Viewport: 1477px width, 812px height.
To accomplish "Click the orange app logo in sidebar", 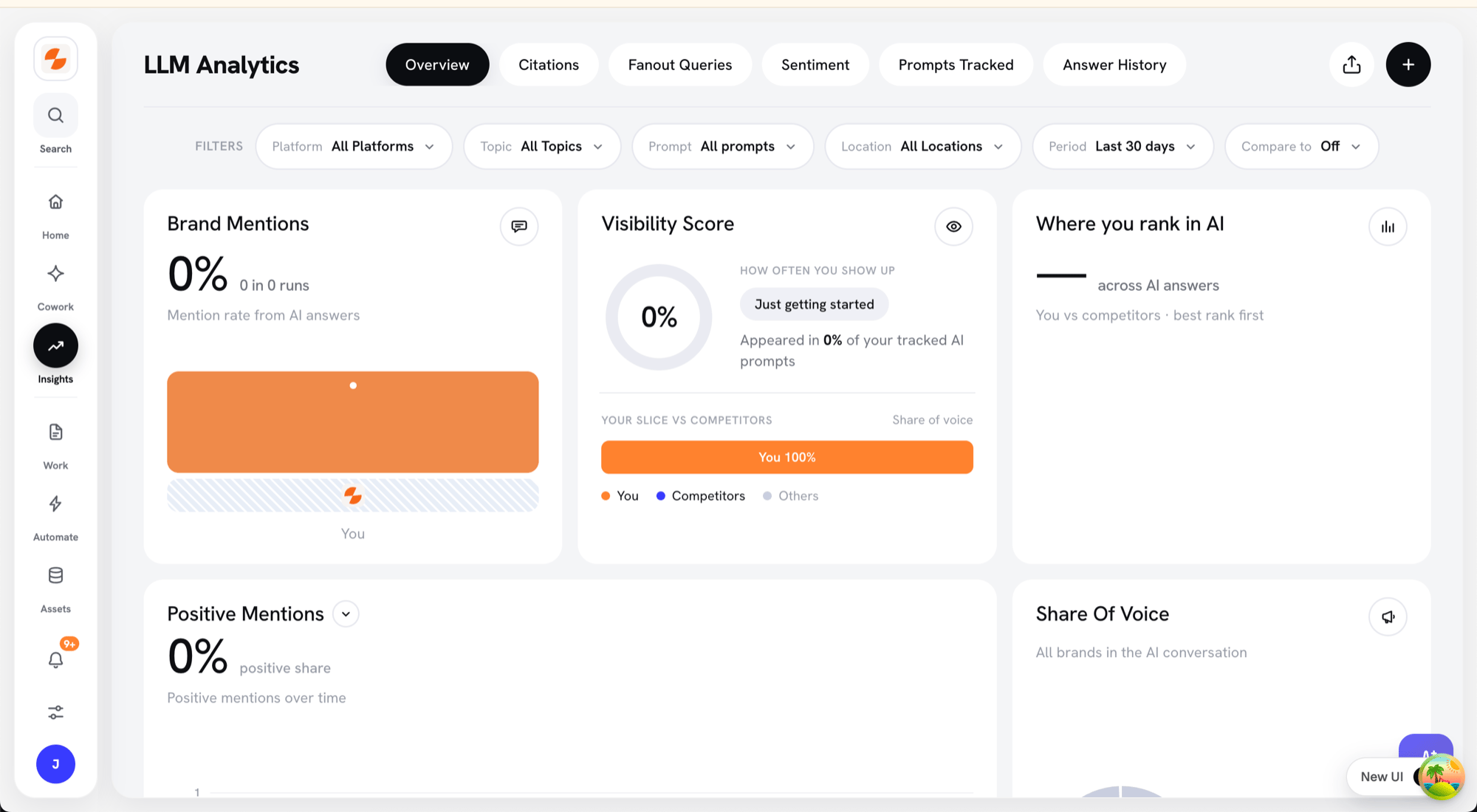I will click(55, 58).
